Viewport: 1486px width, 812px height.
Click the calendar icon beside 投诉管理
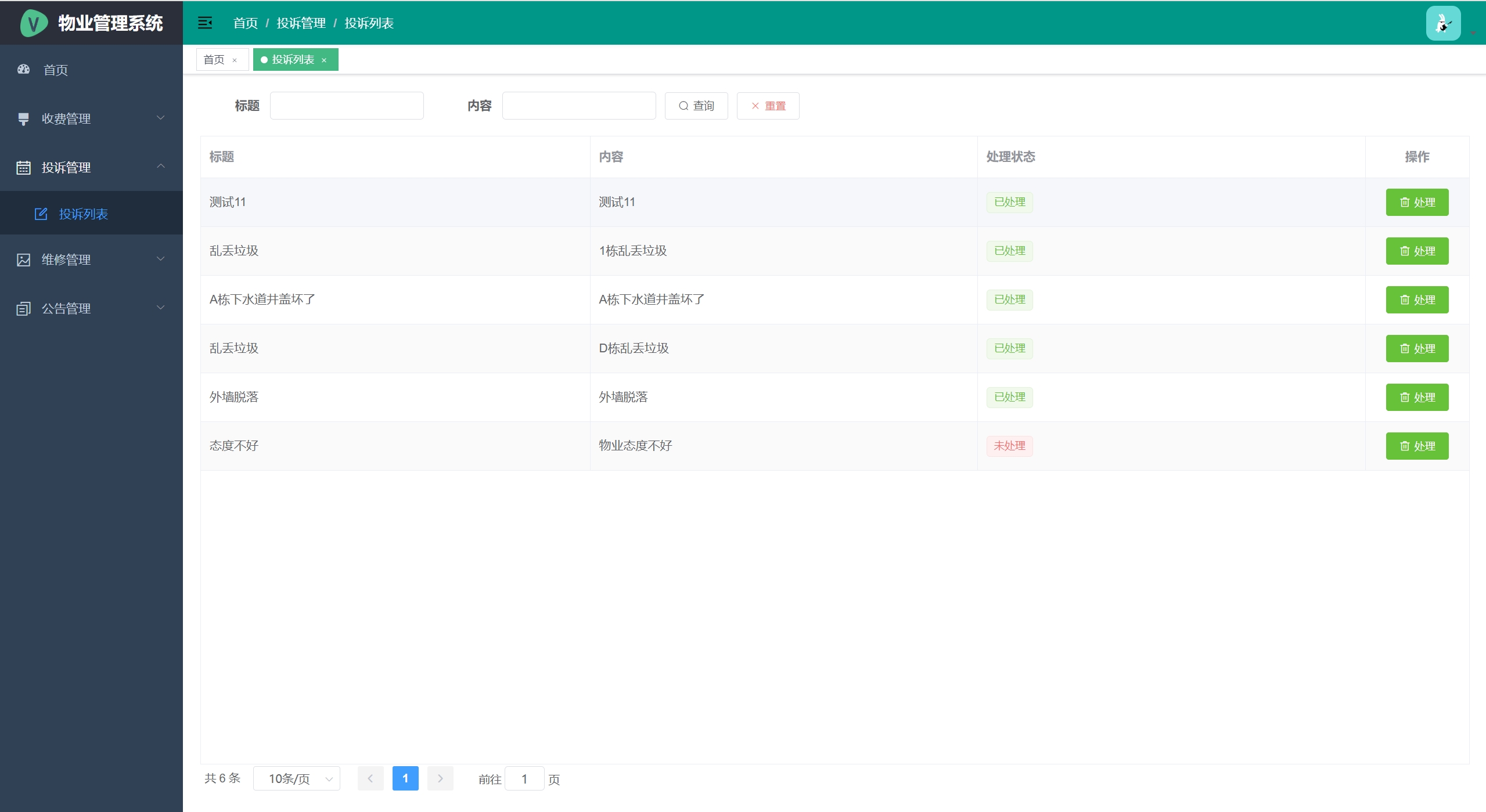point(24,168)
